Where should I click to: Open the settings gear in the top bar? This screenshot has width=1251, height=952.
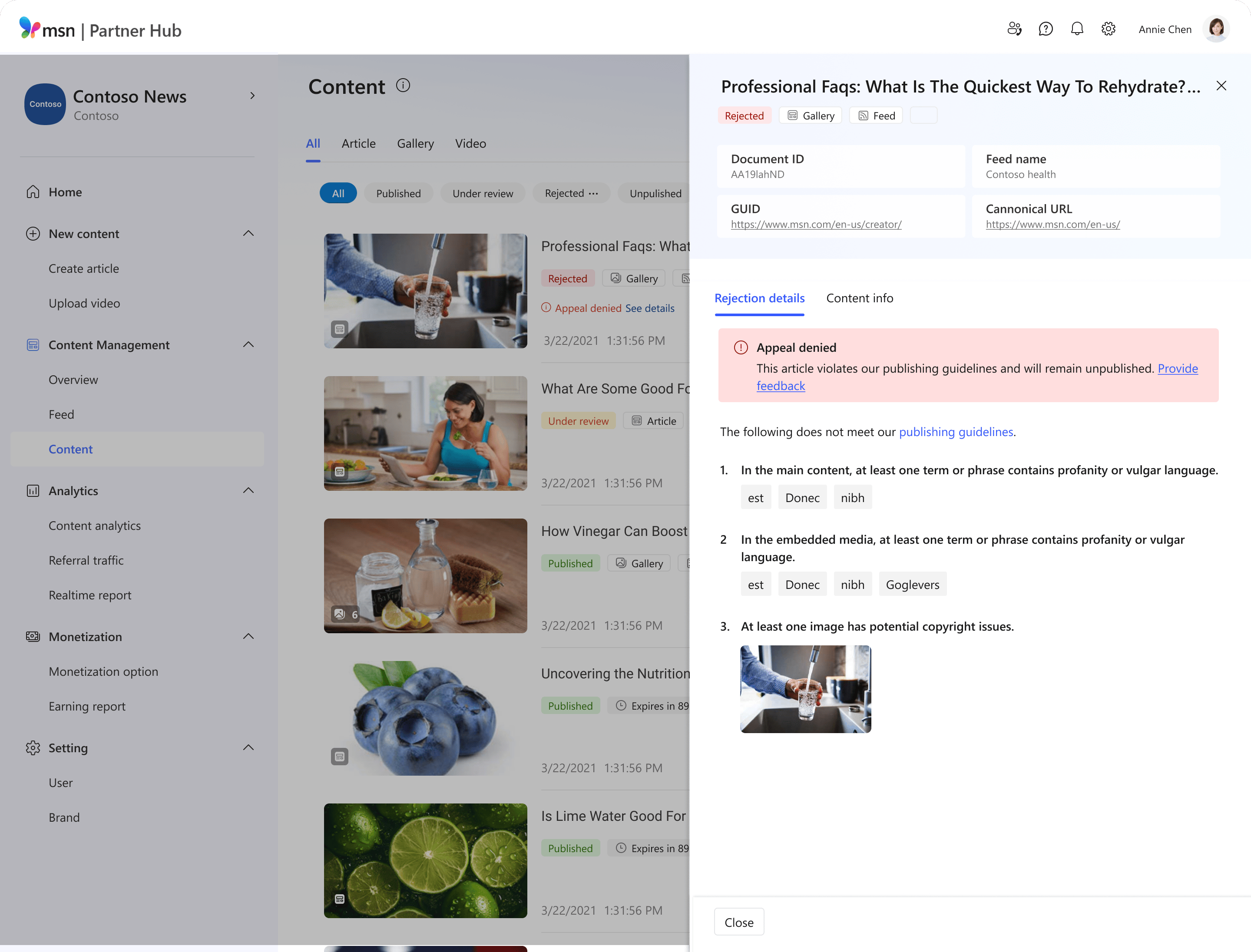point(1108,28)
